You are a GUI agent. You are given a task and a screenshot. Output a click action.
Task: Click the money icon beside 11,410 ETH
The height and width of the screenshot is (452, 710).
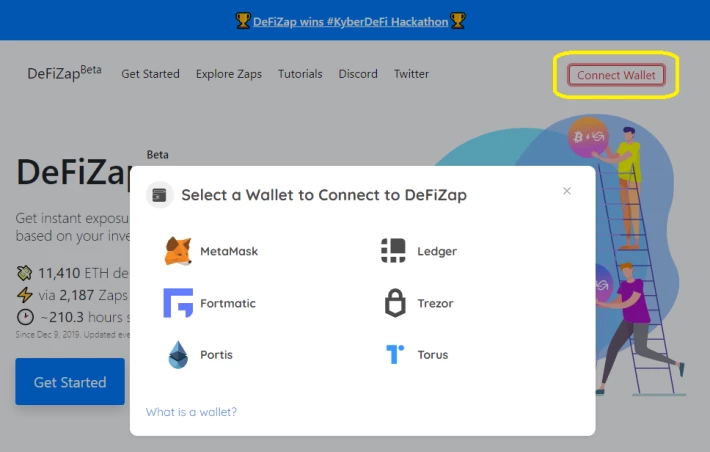click(x=24, y=273)
